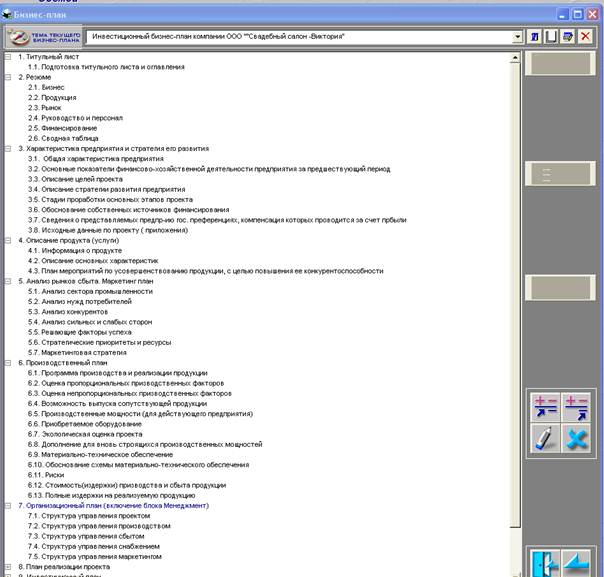The image size is (604, 577).
Task: Select 3.6. Обоснование собственных источников финансирования
Action: pyautogui.click(x=129, y=210)
